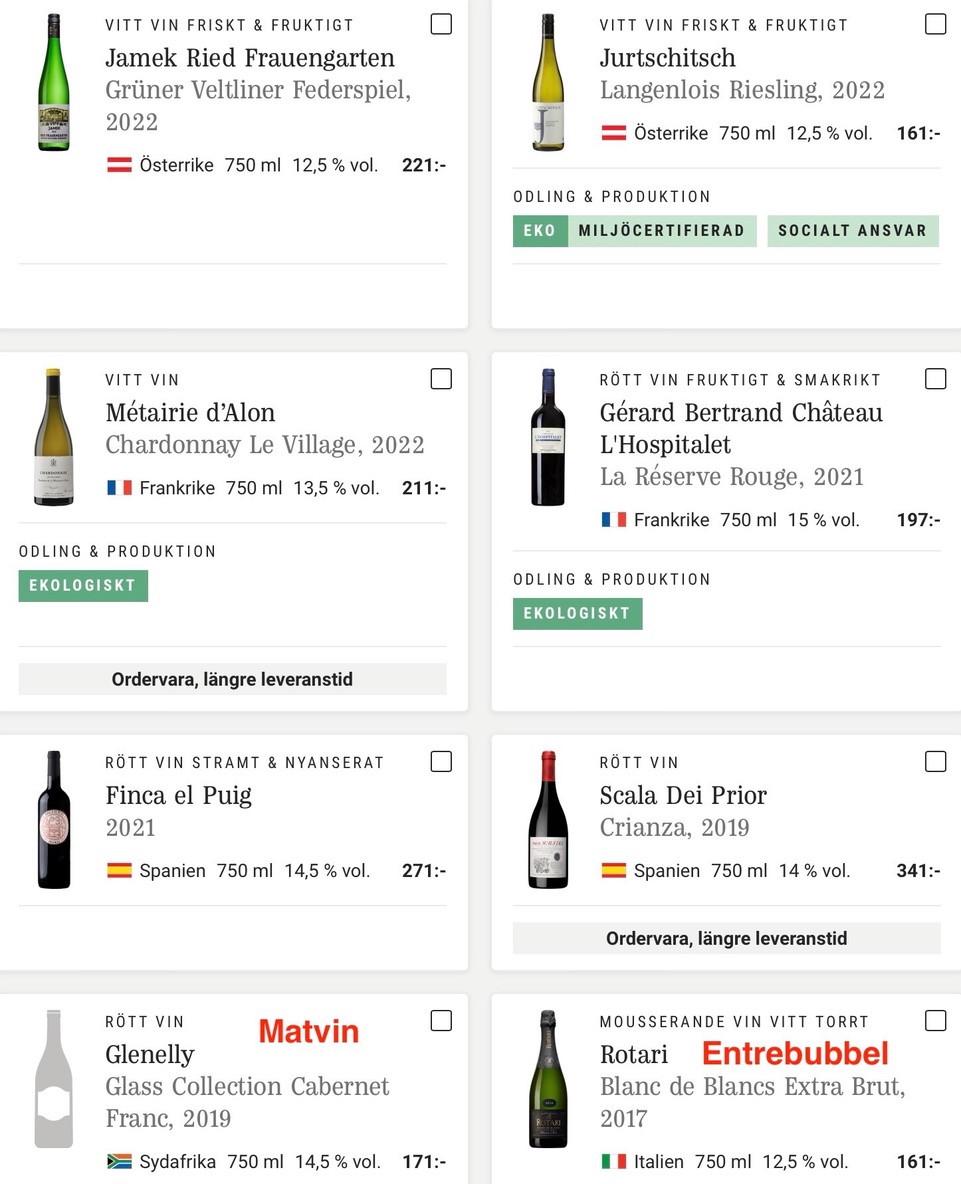Click the South African flag icon
Screen dimensions: 961x1184
(x=119, y=1161)
